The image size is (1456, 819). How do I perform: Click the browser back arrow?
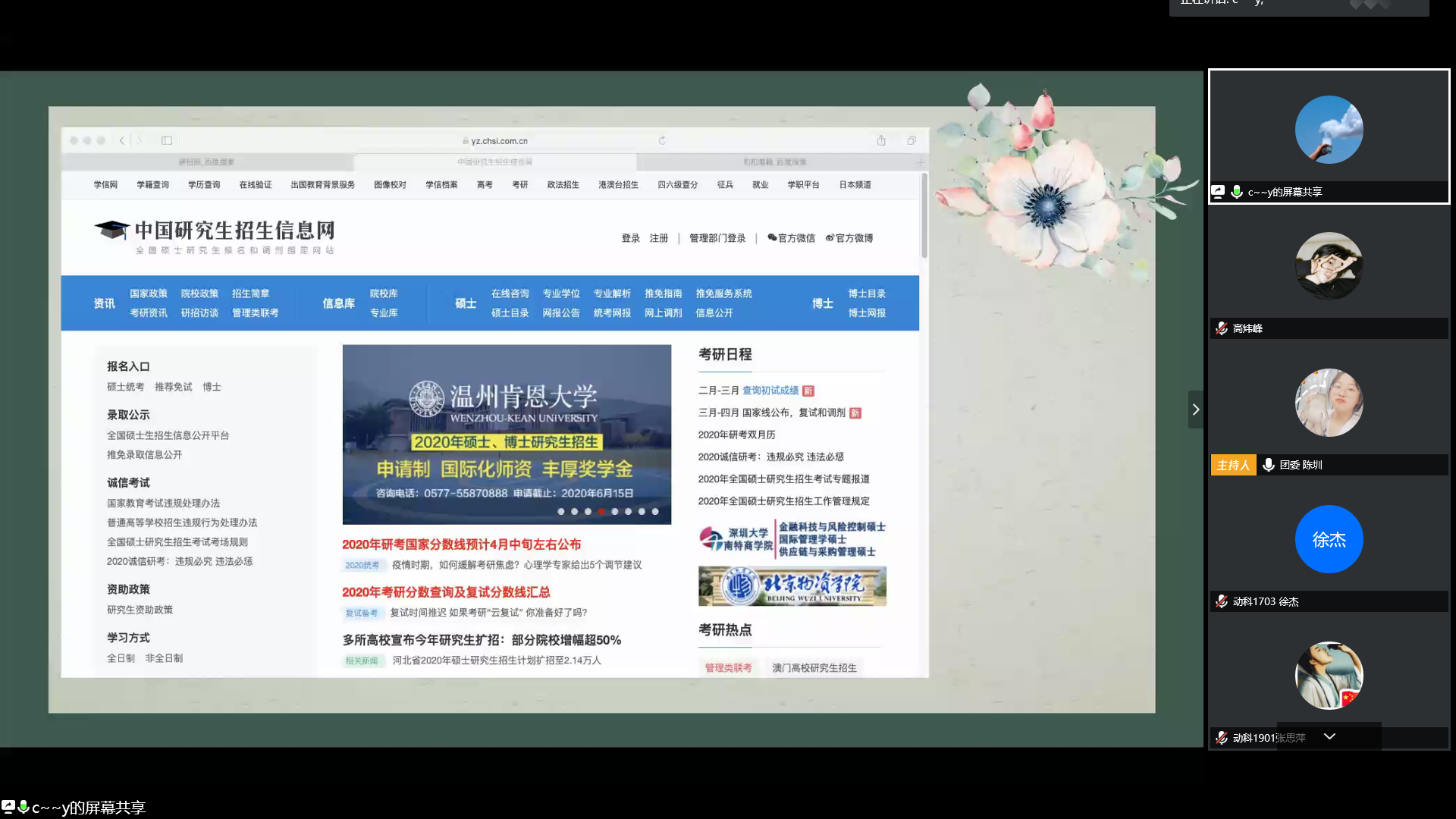coord(122,140)
